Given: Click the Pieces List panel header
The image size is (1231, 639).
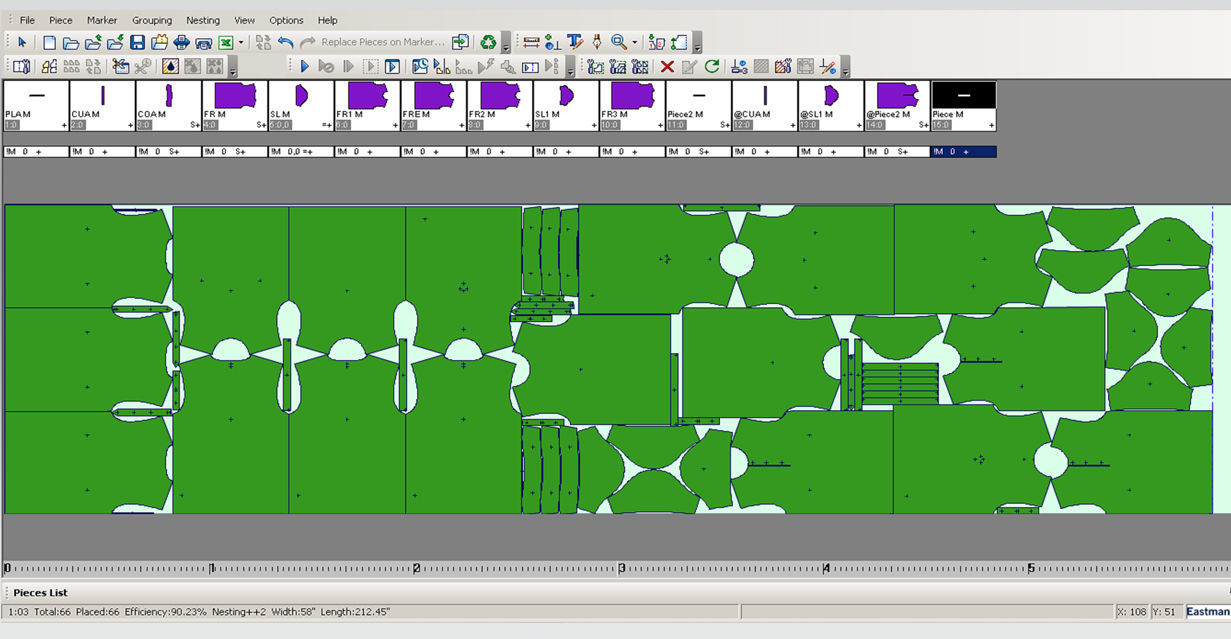Looking at the screenshot, I should [x=42, y=592].
